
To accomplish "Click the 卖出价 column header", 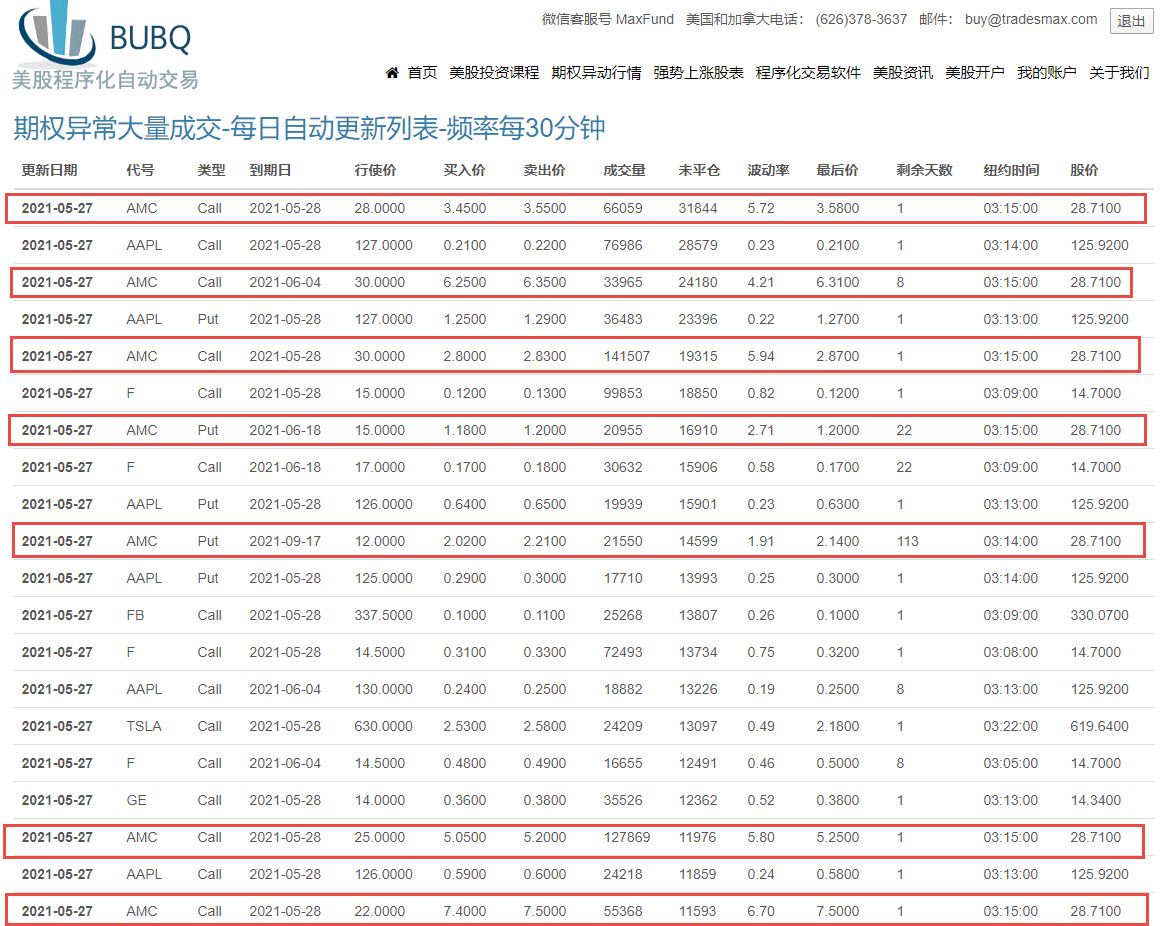I will pos(545,170).
